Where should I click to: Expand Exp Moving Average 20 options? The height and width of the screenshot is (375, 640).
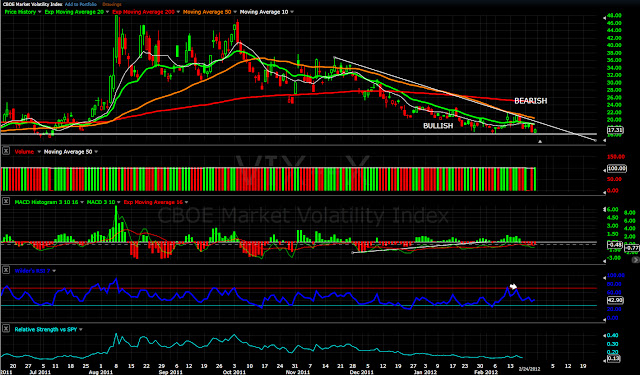pos(107,12)
